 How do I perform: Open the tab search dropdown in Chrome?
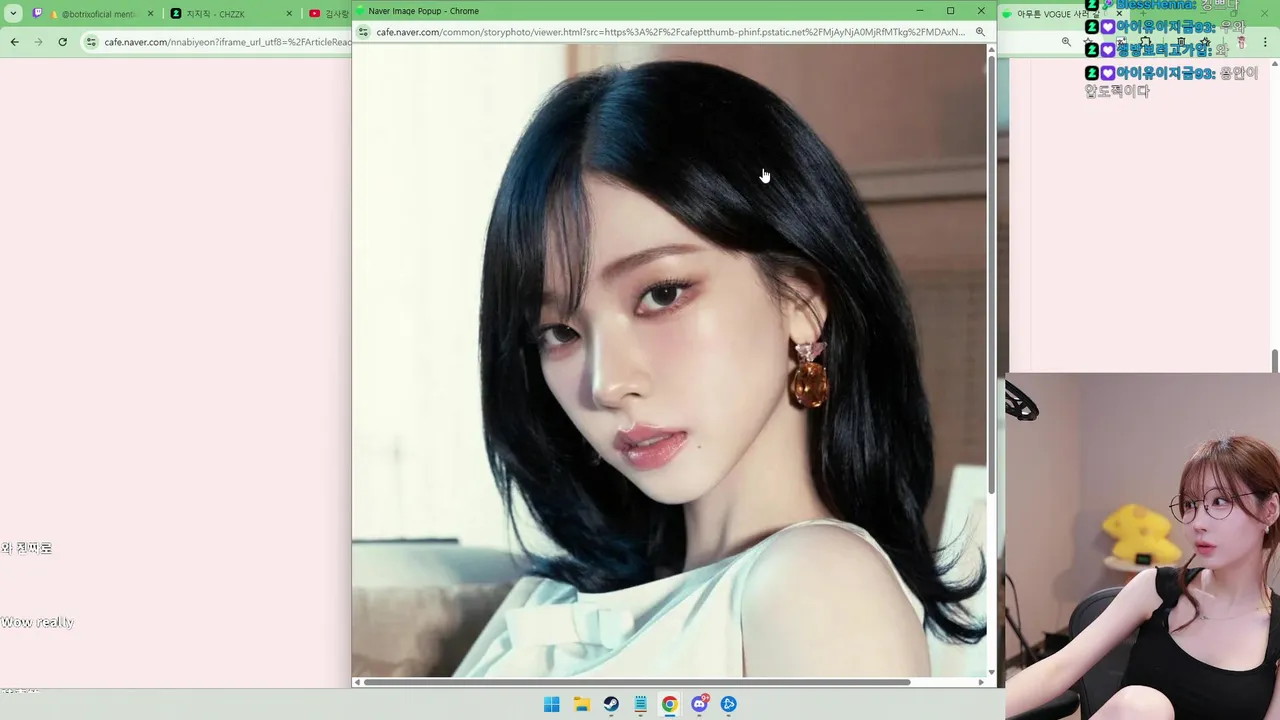[13, 14]
